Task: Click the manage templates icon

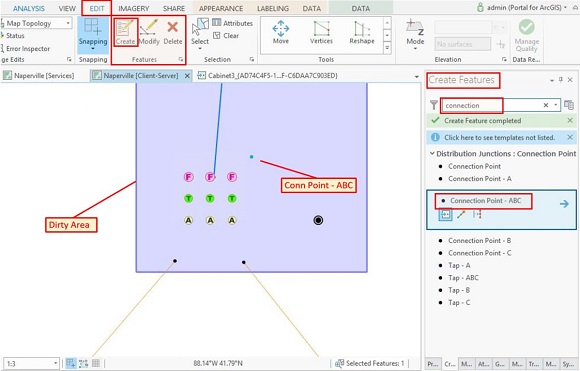Action: pyautogui.click(x=569, y=105)
